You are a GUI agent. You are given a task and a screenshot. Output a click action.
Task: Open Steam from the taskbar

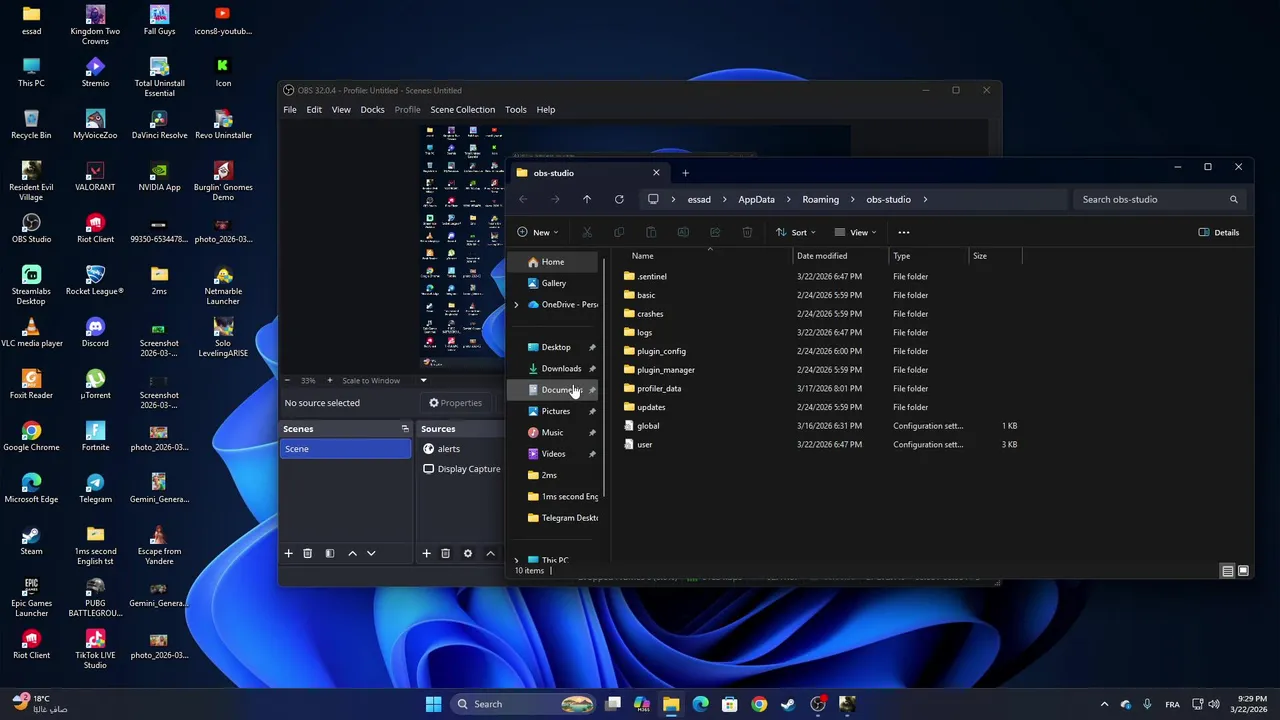pos(788,704)
